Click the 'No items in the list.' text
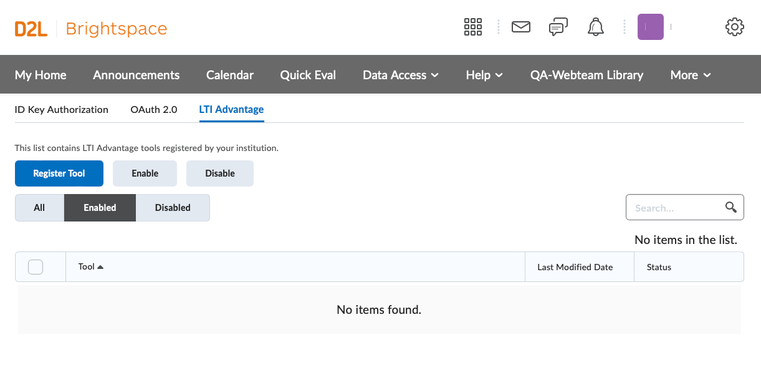The width and height of the screenshot is (761, 370). click(686, 240)
